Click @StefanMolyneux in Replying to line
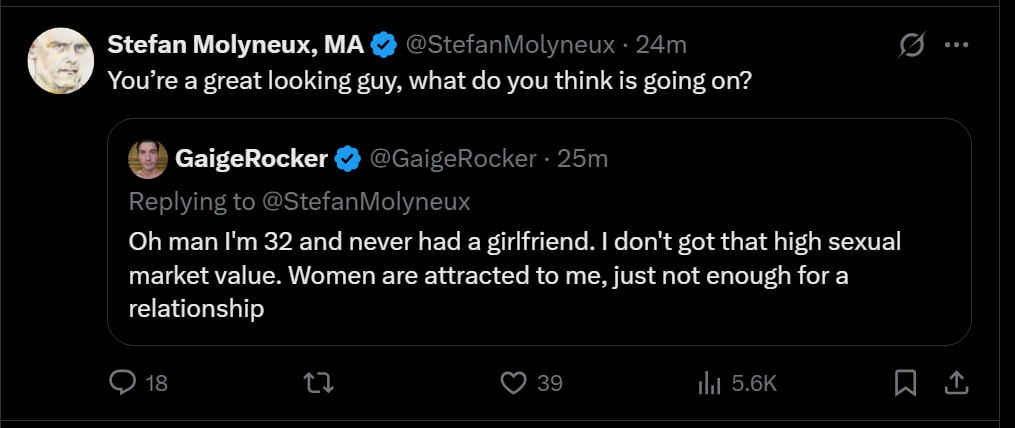This screenshot has height=428, width=1015. (367, 202)
